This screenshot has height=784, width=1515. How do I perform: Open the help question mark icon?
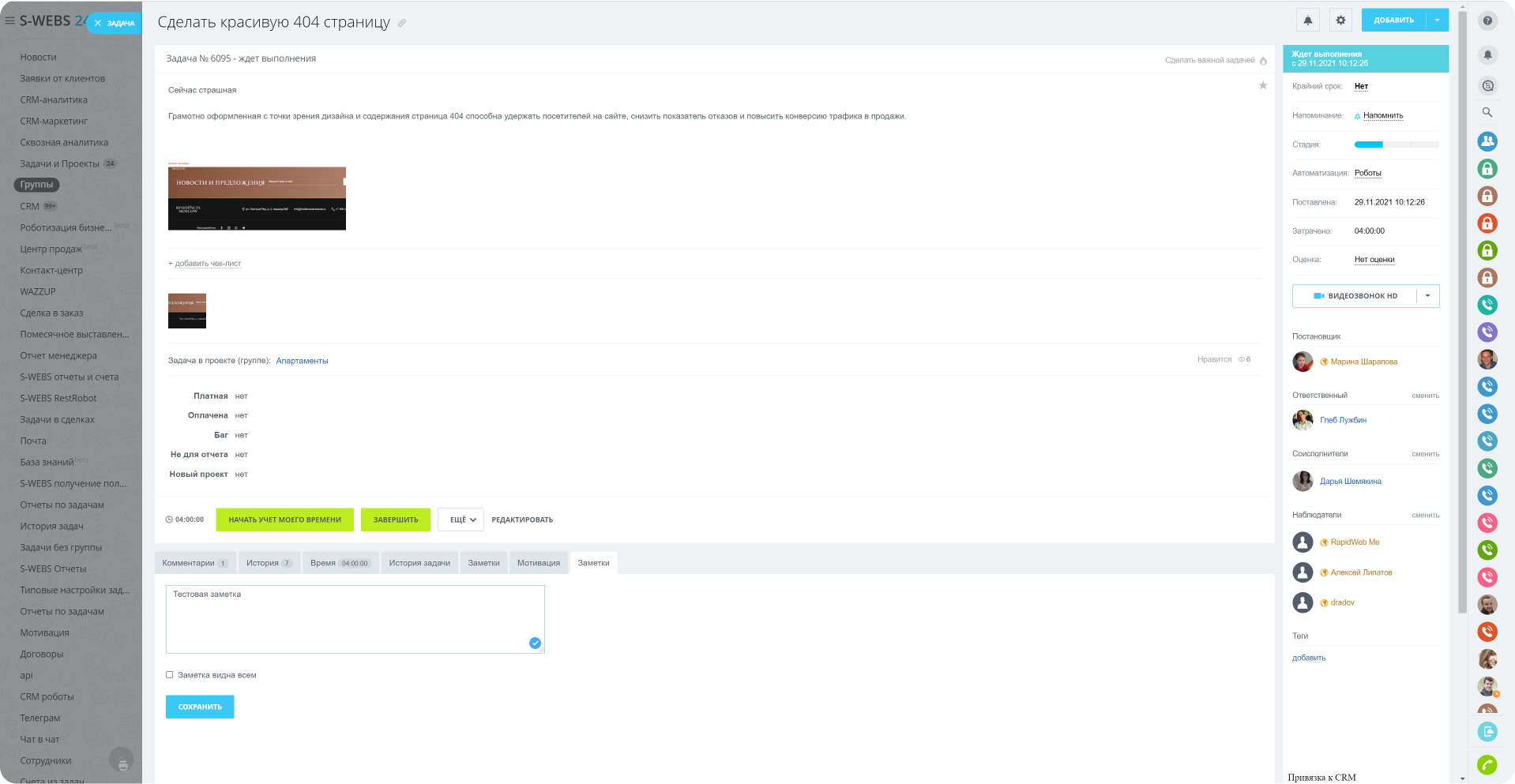point(1487,21)
